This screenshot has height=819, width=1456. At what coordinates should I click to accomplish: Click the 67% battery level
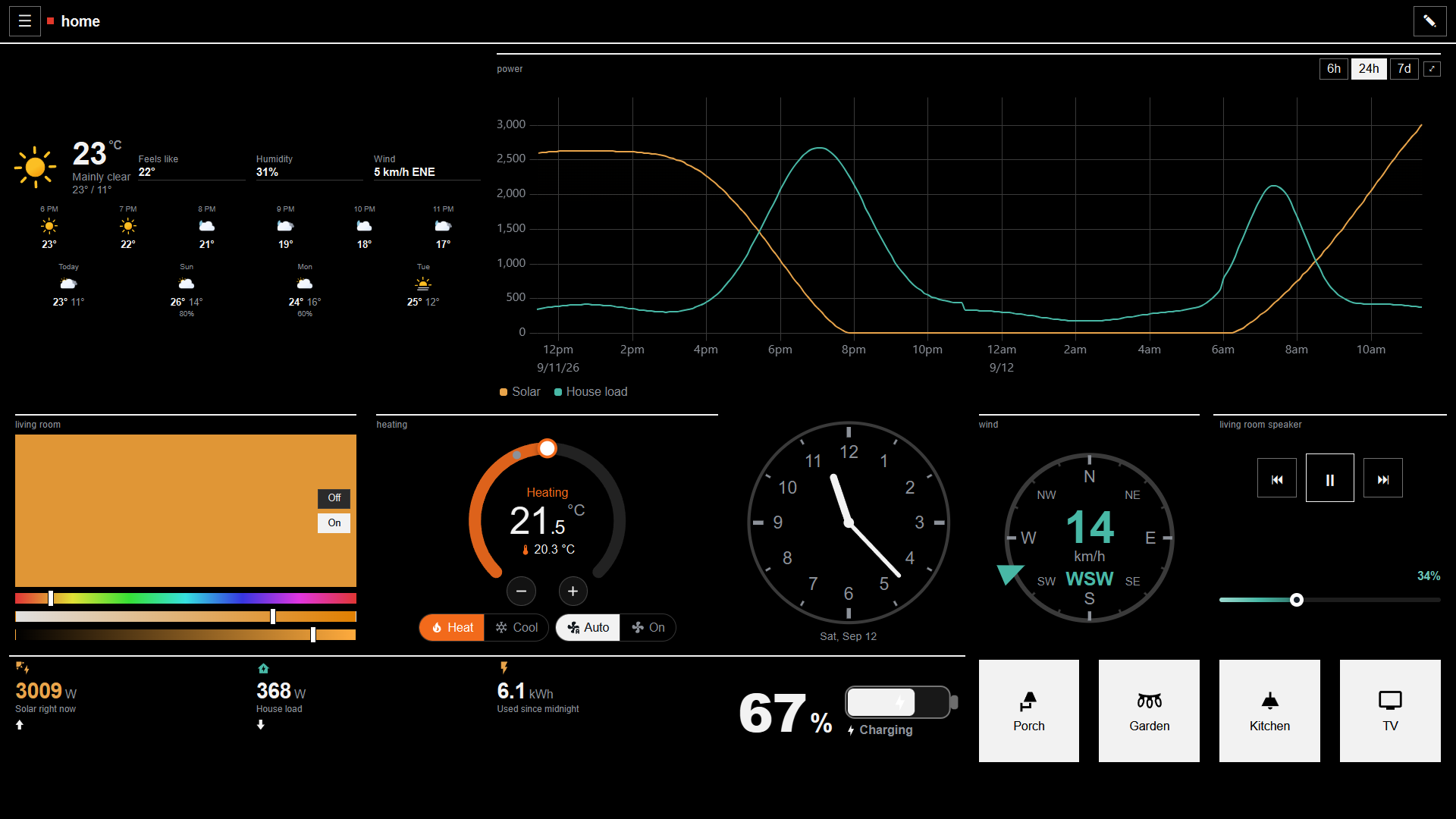tap(786, 714)
